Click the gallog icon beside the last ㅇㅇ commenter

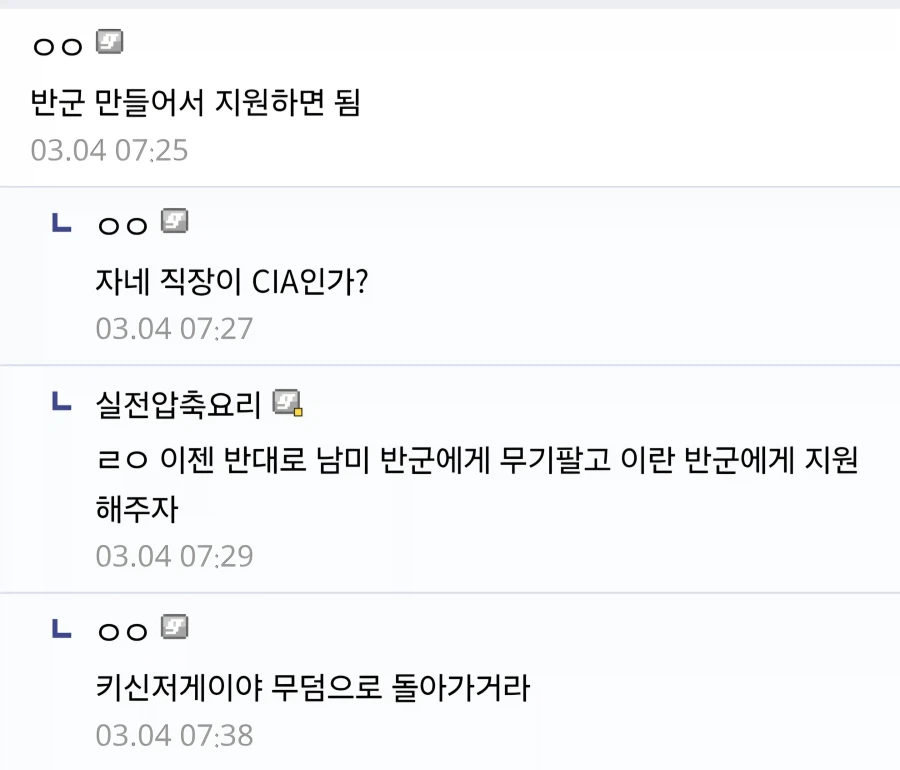pos(176,629)
